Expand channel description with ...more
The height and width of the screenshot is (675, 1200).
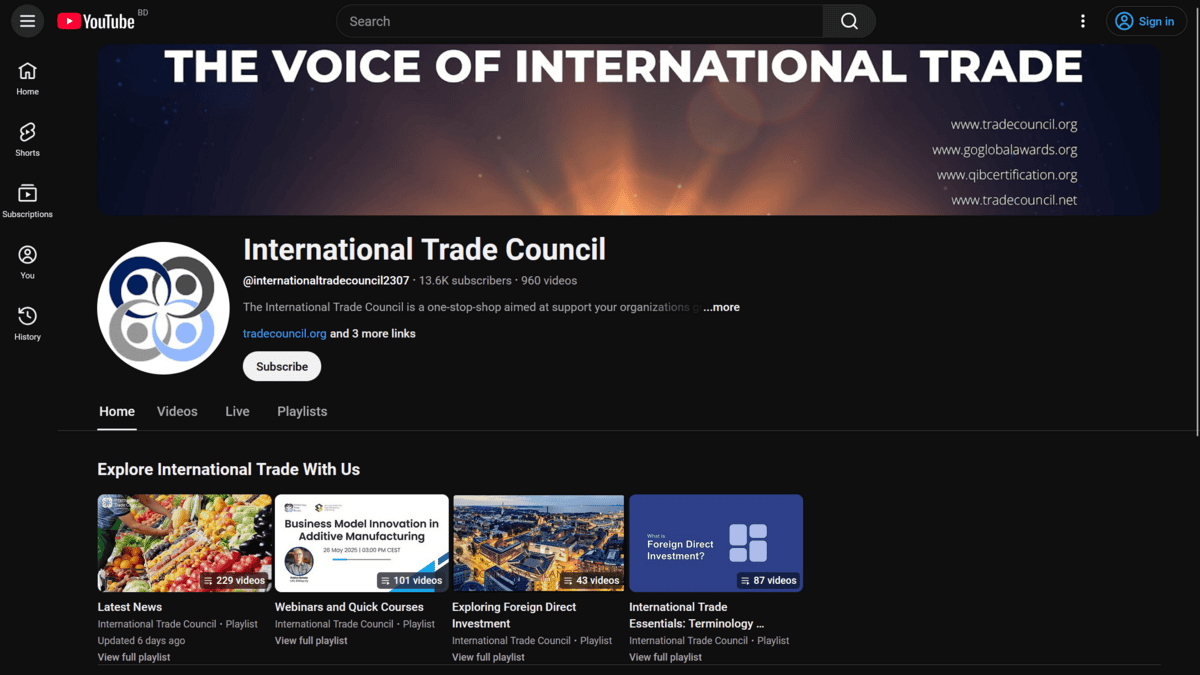pyautogui.click(x=721, y=307)
